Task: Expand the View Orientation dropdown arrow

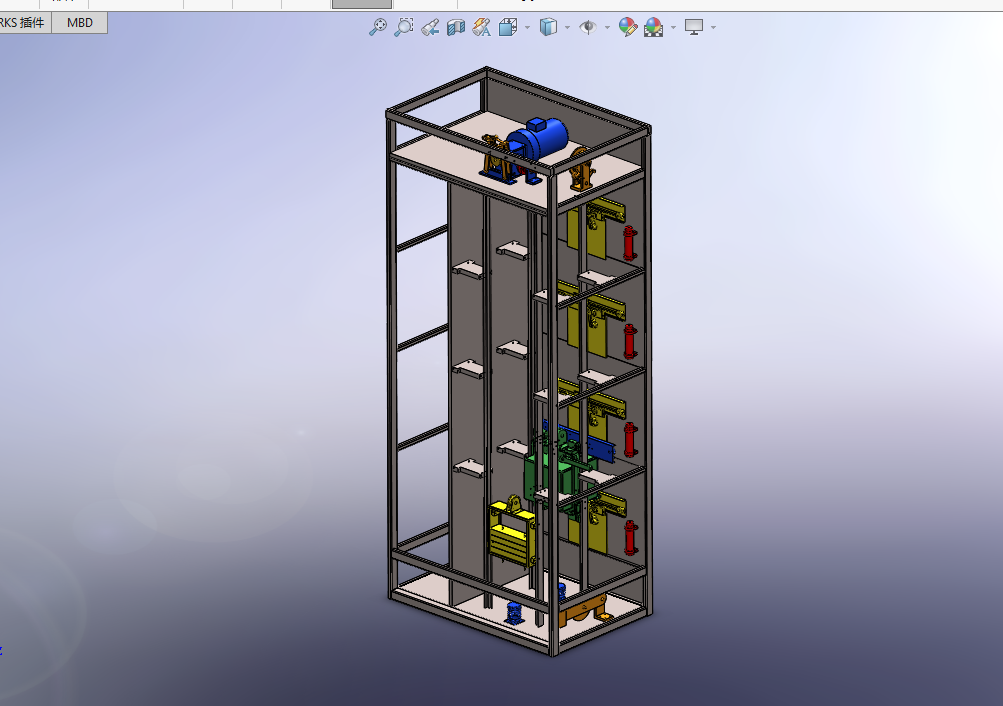Action: pos(527,27)
